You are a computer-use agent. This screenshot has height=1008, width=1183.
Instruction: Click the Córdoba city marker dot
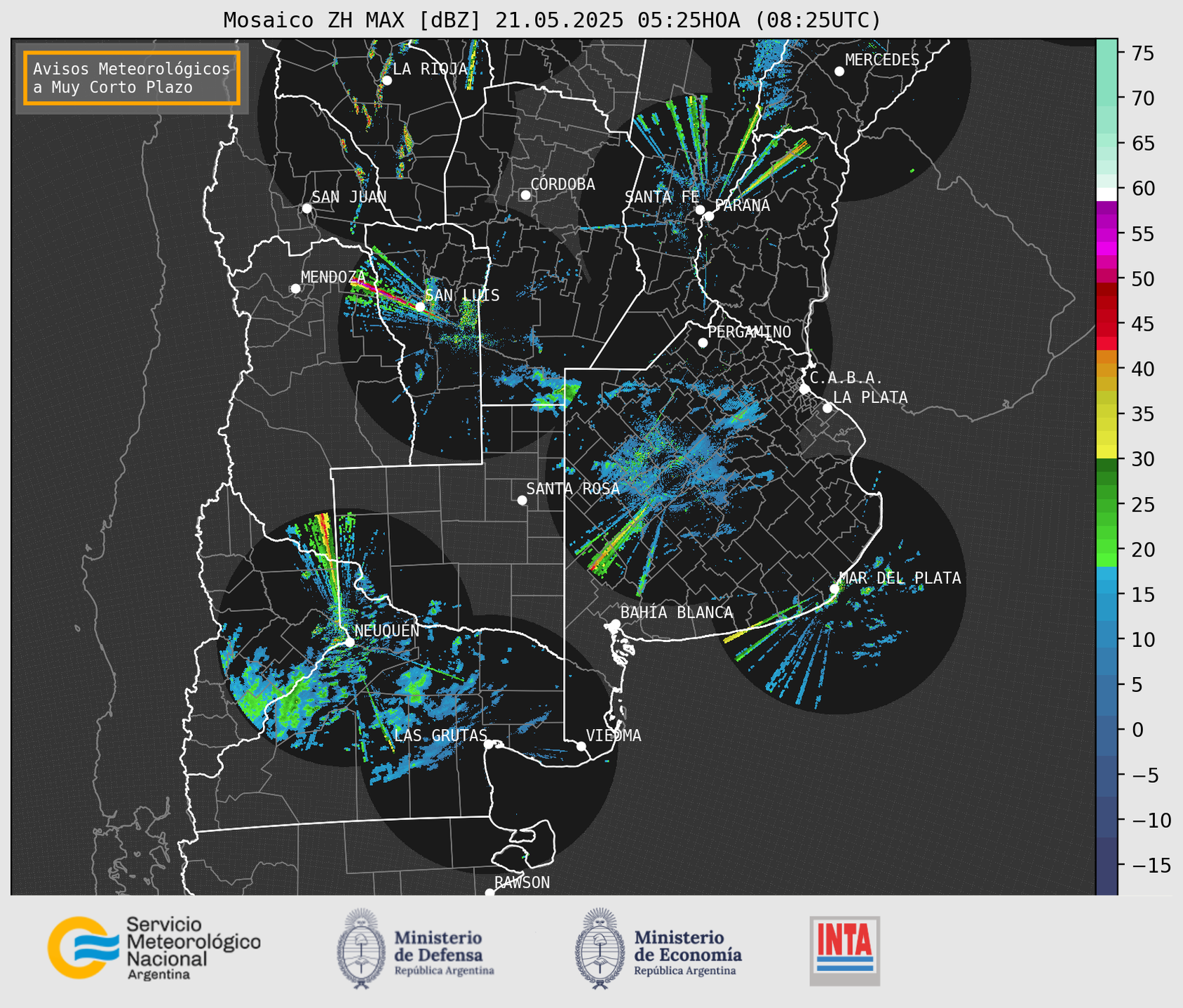525,195
